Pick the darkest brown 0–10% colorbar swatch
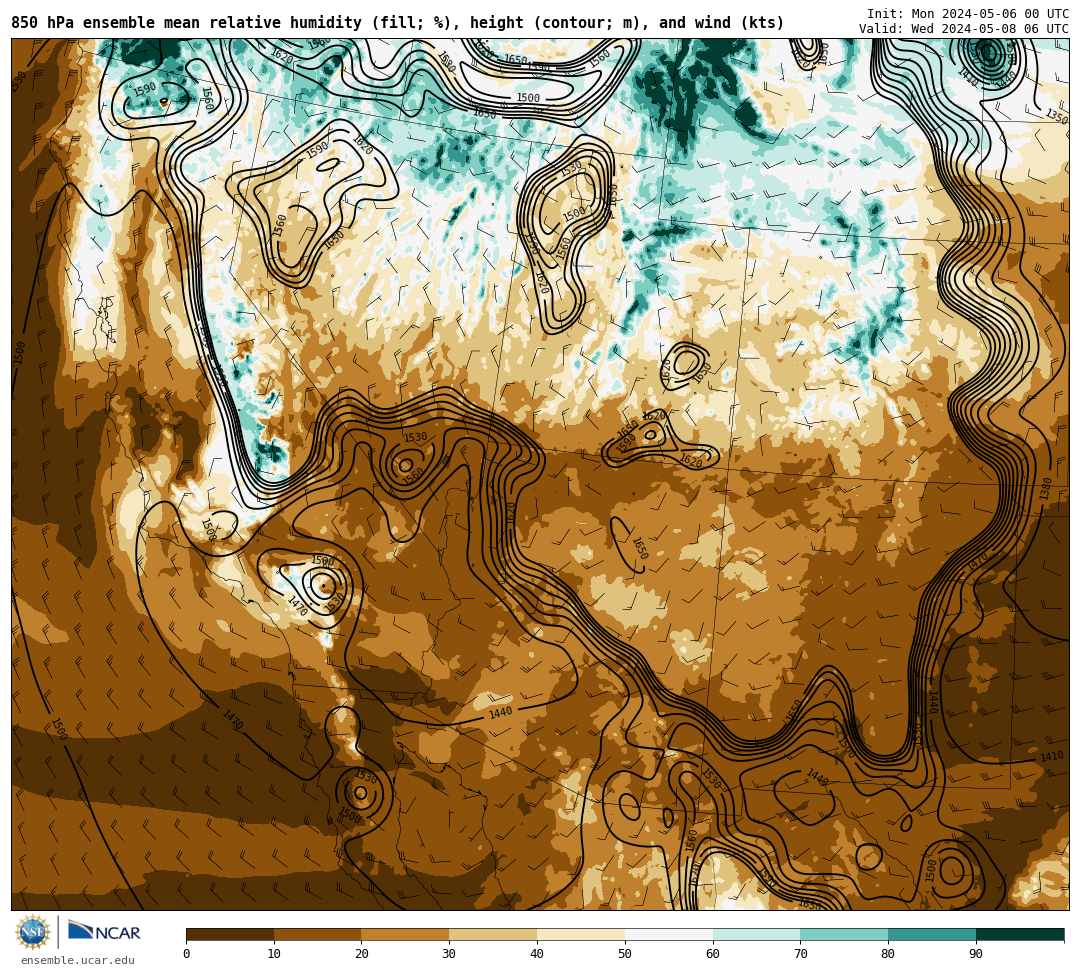 click(x=230, y=934)
